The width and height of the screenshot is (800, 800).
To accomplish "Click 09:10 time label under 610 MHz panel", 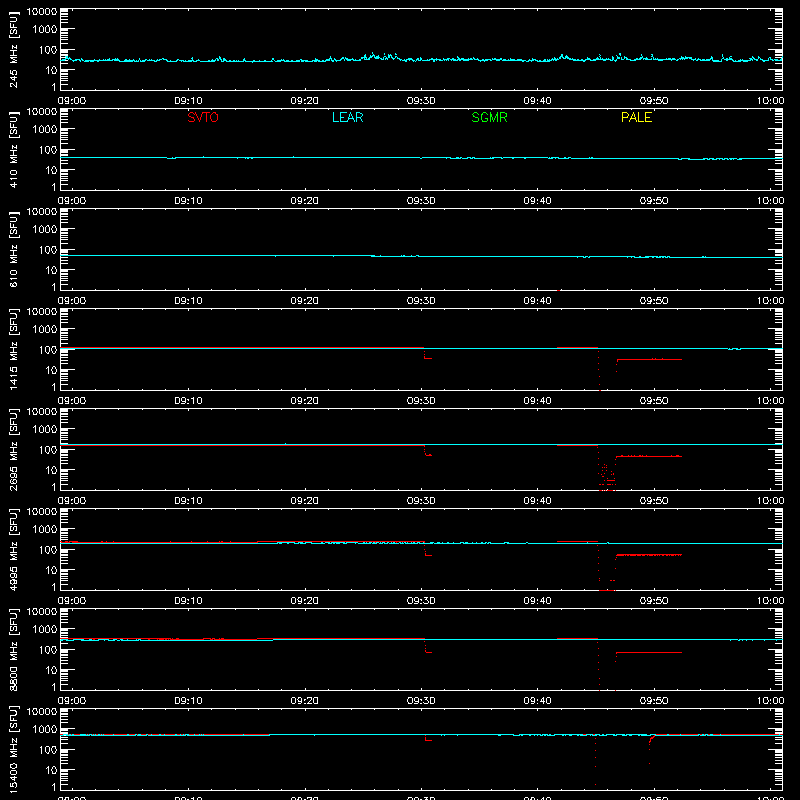I will pos(188,301).
